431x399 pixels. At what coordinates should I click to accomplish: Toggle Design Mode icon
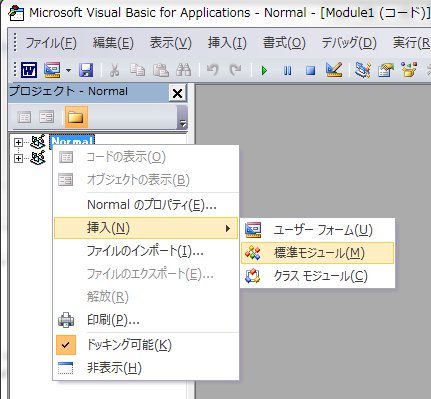click(334, 70)
